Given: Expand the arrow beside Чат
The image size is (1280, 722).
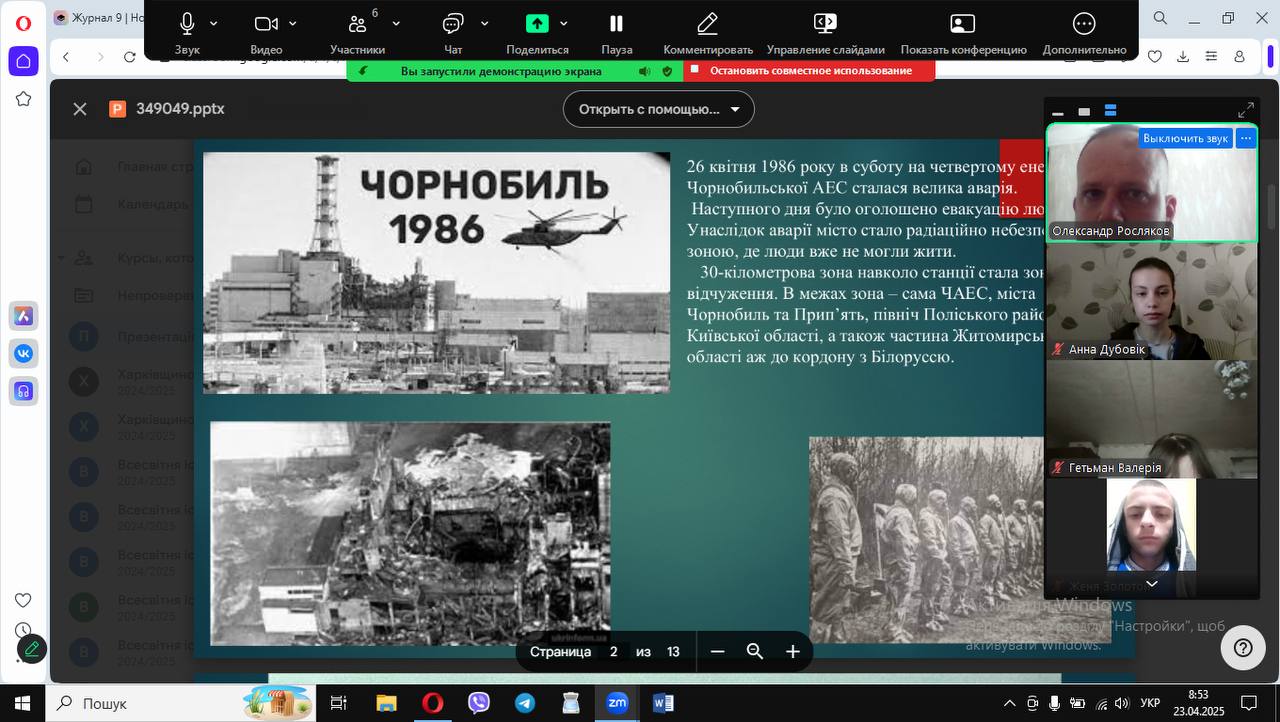Looking at the screenshot, I should (485, 23).
